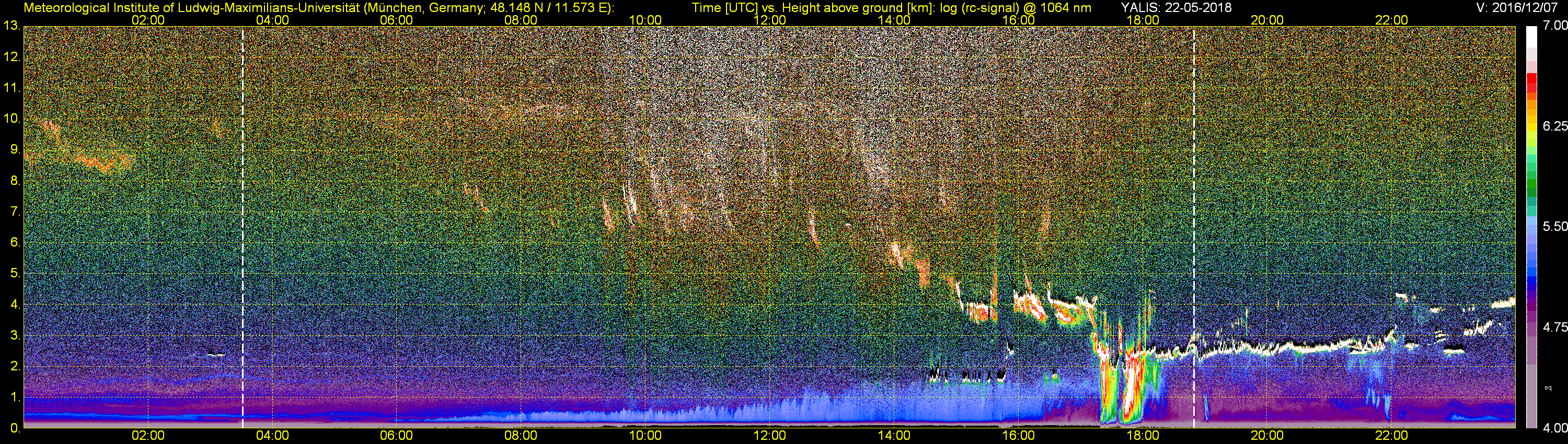Click the 10 km height axis label
Image resolution: width=1568 pixels, height=444 pixels.
pos(11,119)
